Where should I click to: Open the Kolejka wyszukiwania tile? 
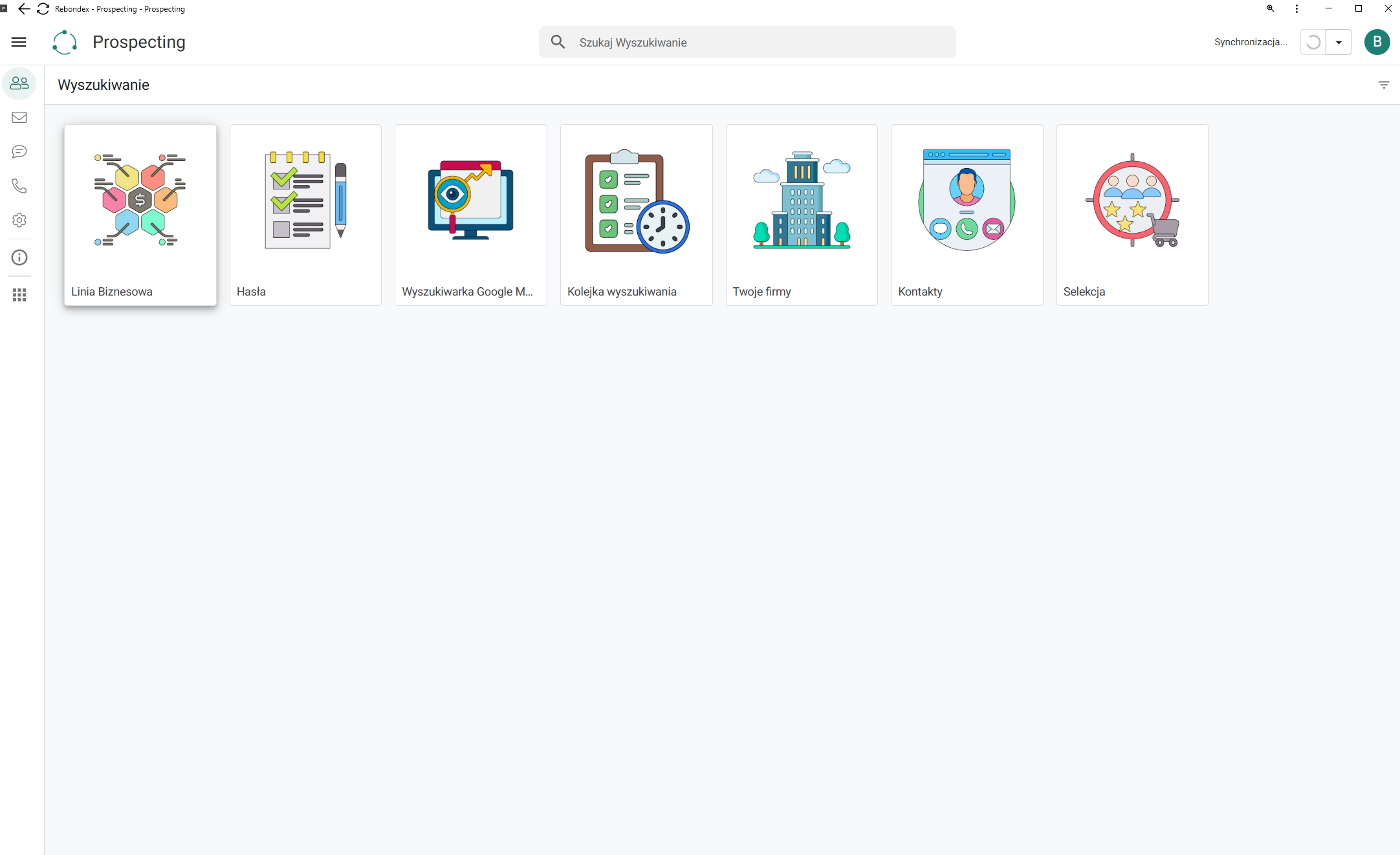(637, 215)
